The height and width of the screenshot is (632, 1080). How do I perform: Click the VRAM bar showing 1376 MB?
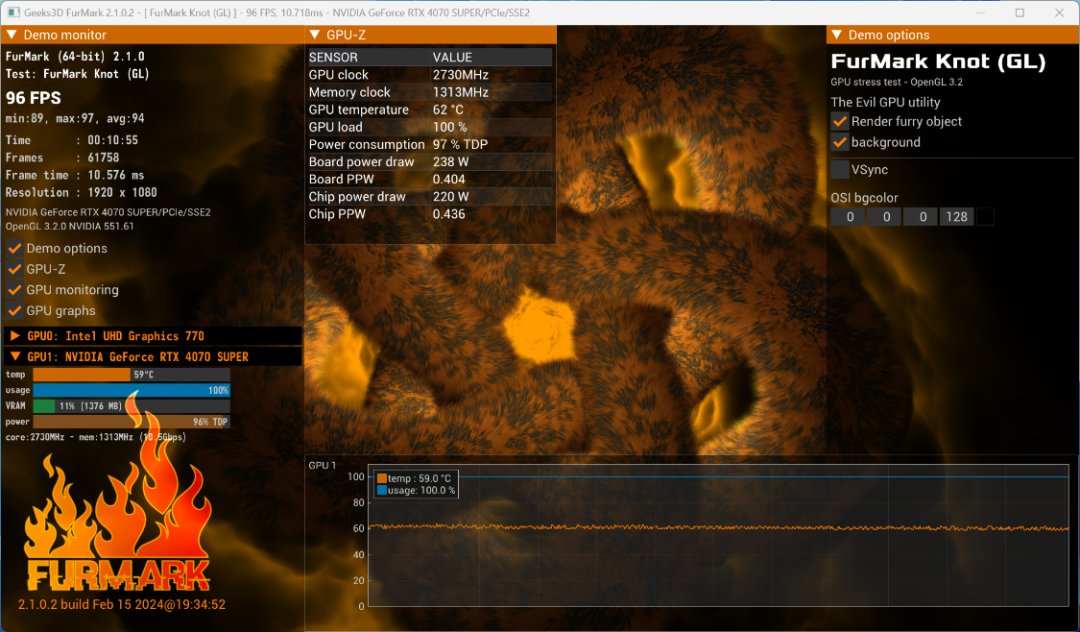point(131,406)
